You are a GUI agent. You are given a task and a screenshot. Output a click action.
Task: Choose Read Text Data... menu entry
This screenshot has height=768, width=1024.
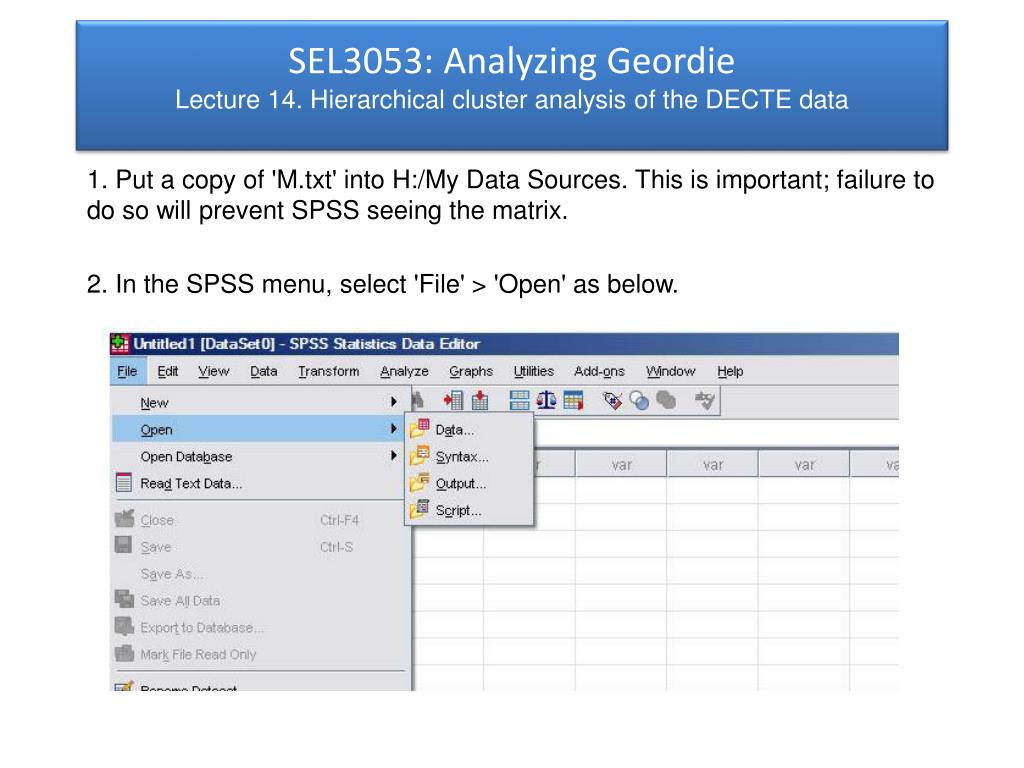(x=262, y=483)
